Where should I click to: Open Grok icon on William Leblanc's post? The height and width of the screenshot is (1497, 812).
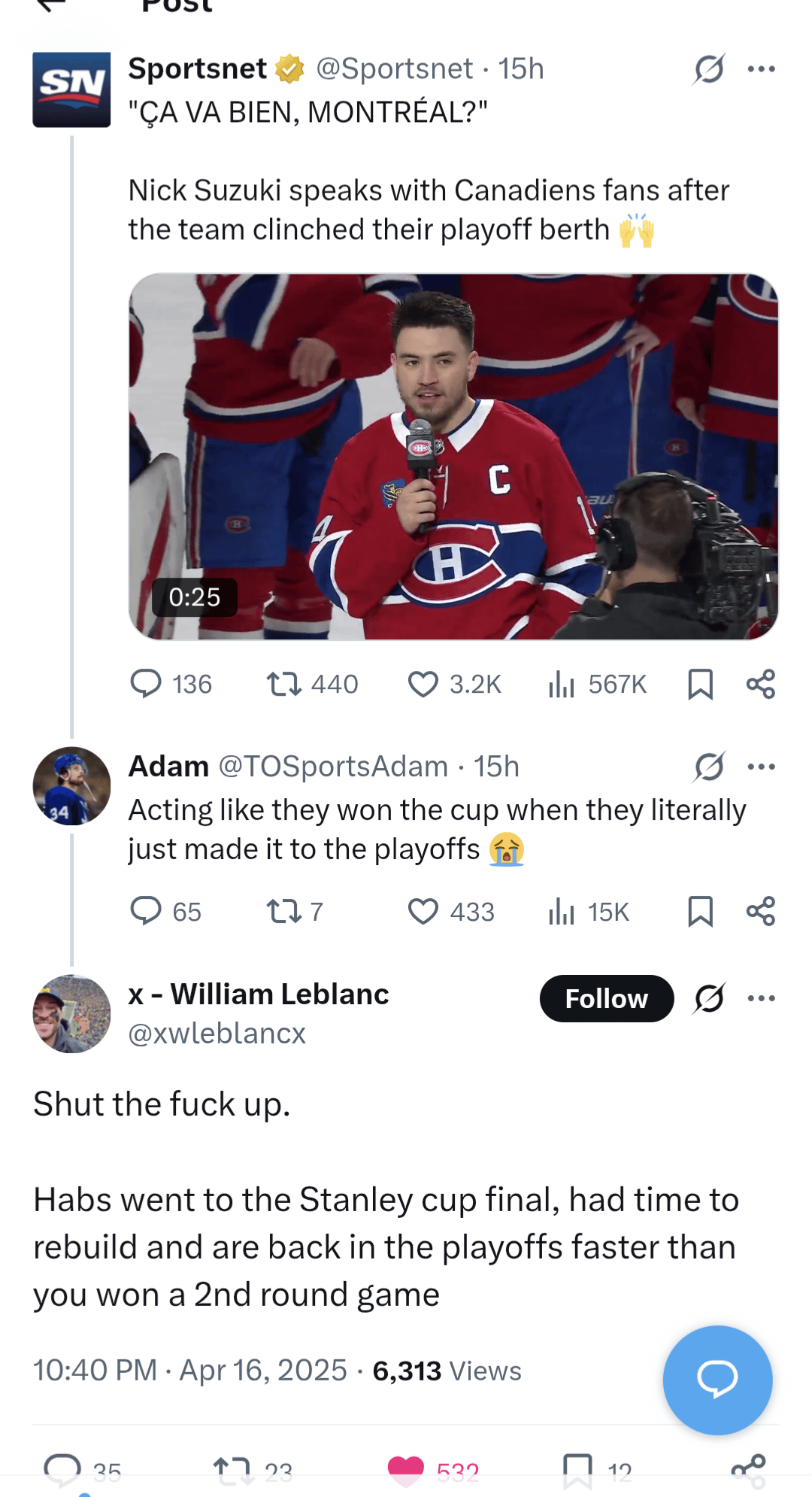(709, 998)
